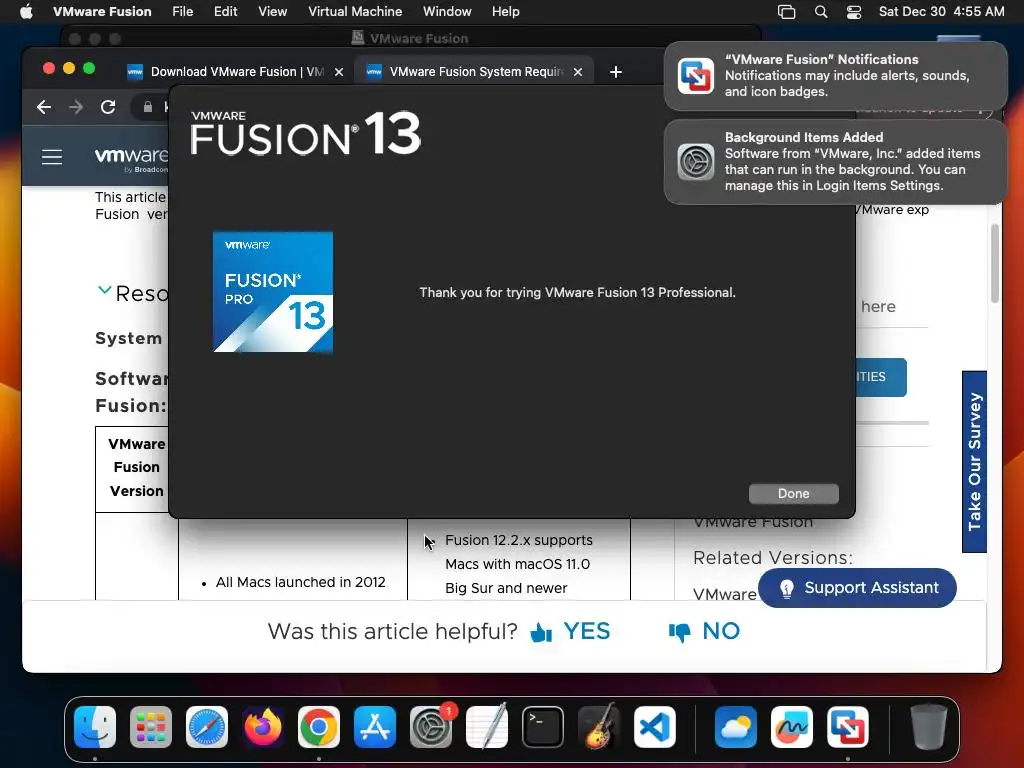Click the VMware by Broadcom logo
This screenshot has height=768, width=1024.
(x=131, y=159)
